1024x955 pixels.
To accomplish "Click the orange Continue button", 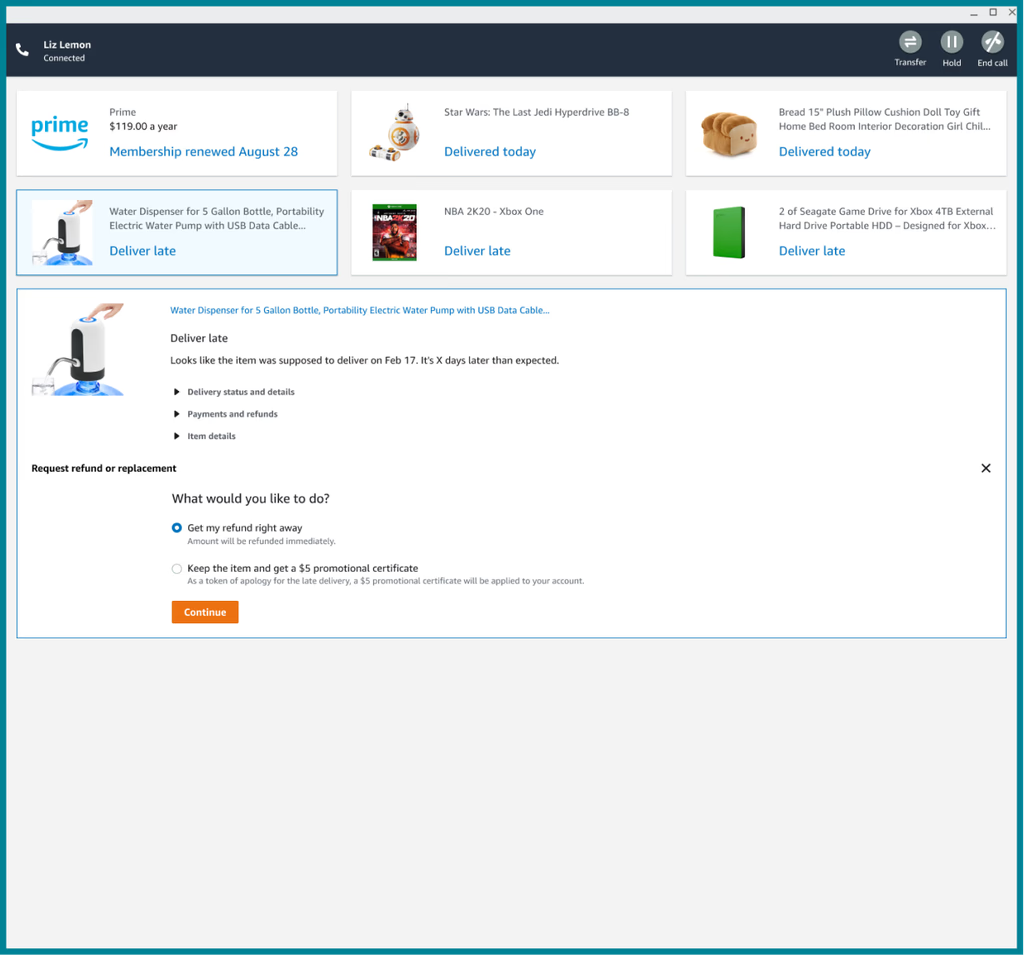I will click(205, 612).
